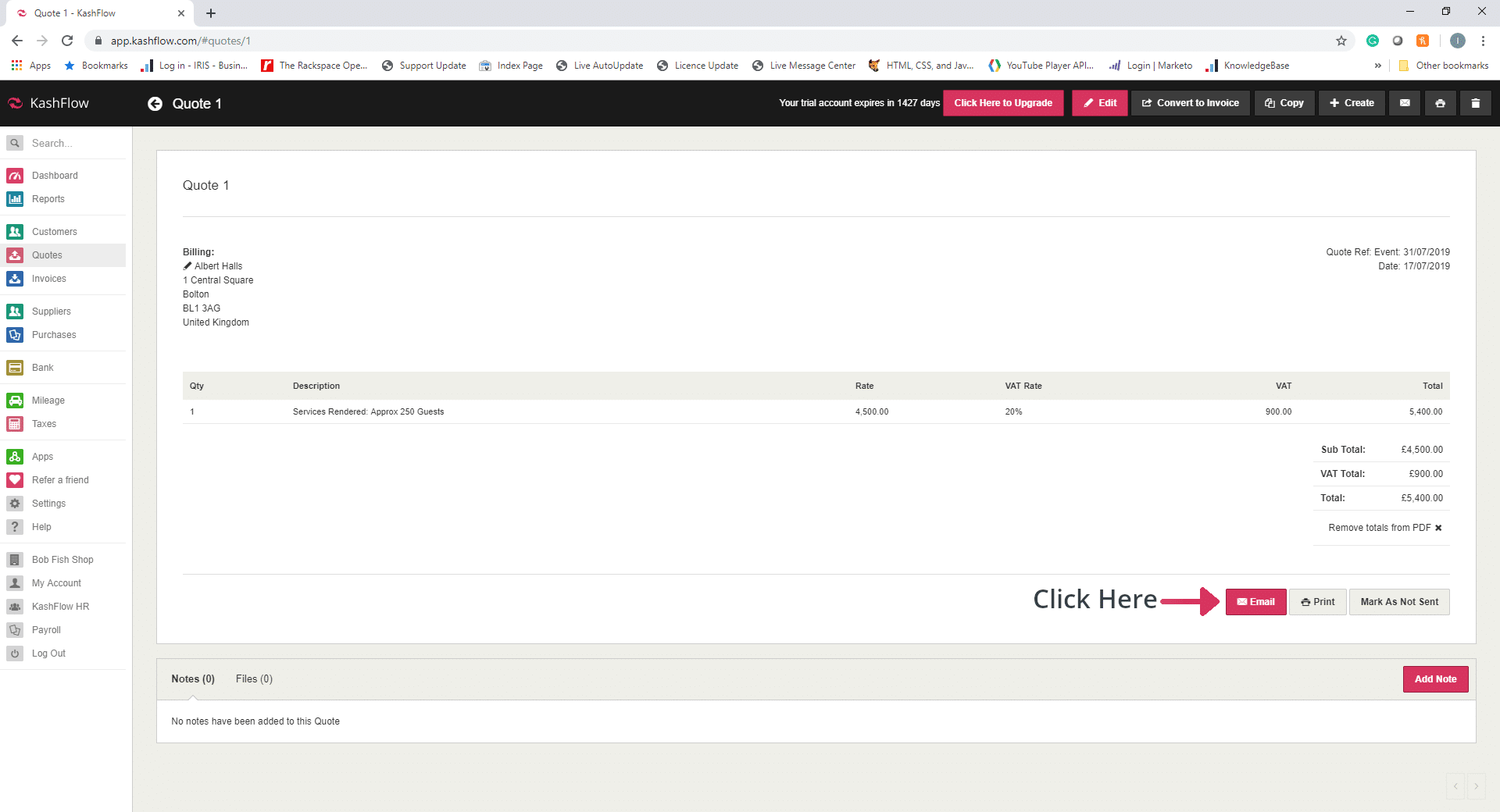The height and width of the screenshot is (812, 1500).
Task: Click the printer icon in top toolbar
Action: pos(1440,103)
